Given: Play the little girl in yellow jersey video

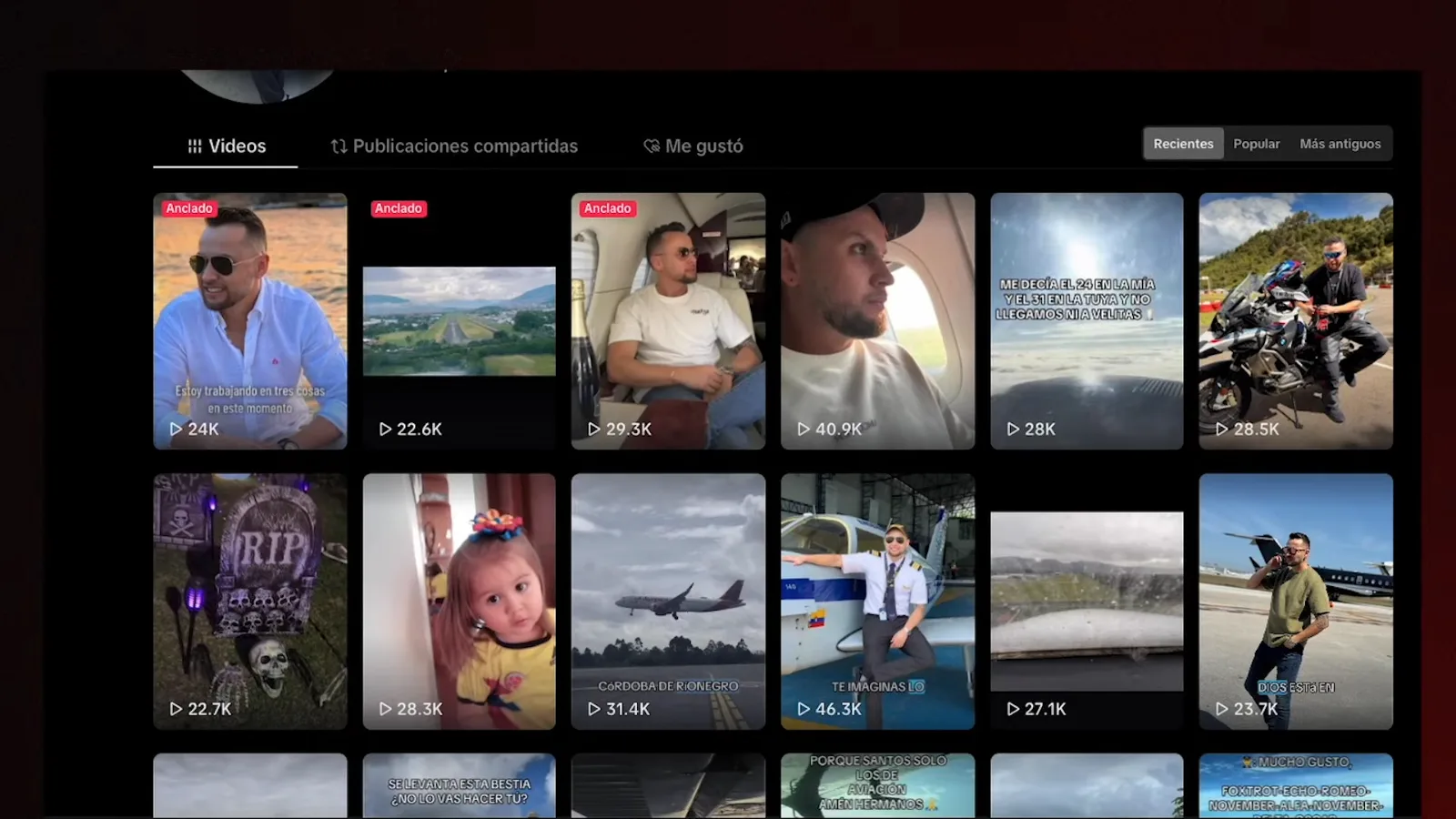Looking at the screenshot, I should pyautogui.click(x=459, y=601).
